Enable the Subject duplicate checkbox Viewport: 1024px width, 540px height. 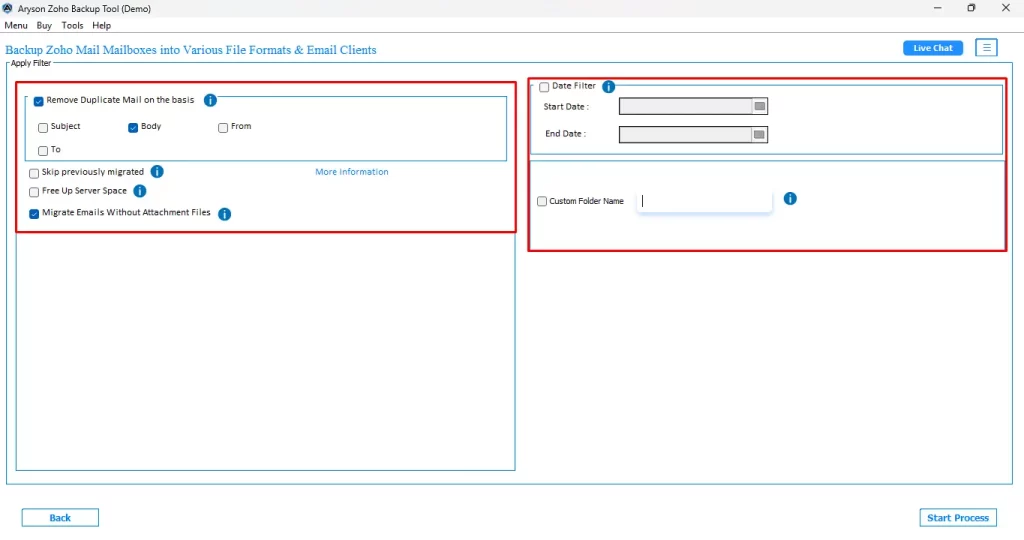click(43, 128)
